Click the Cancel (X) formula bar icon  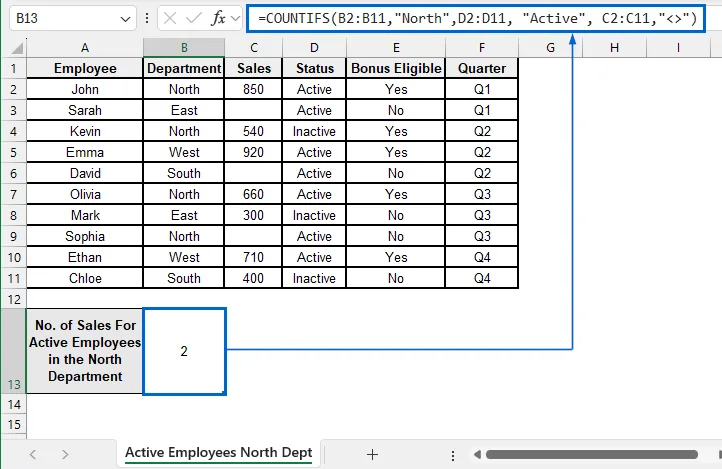tap(170, 18)
